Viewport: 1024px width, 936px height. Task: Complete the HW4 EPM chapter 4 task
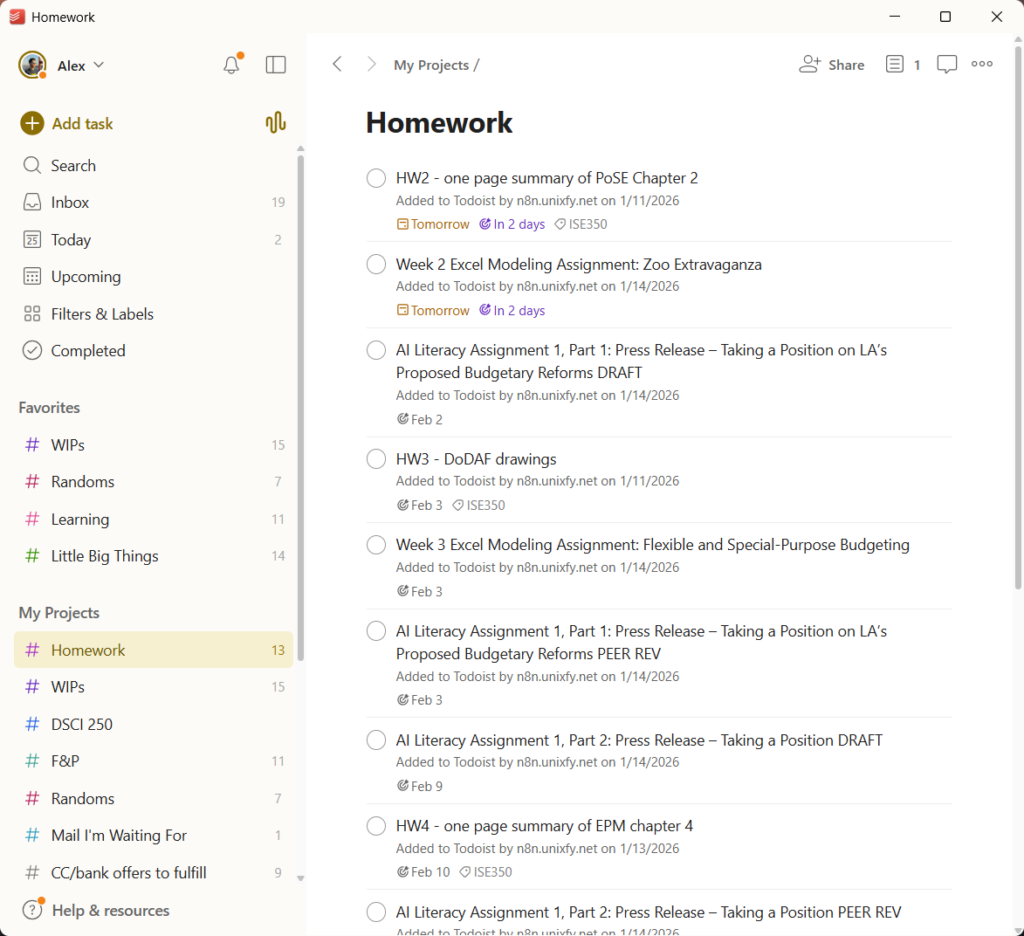click(x=376, y=826)
